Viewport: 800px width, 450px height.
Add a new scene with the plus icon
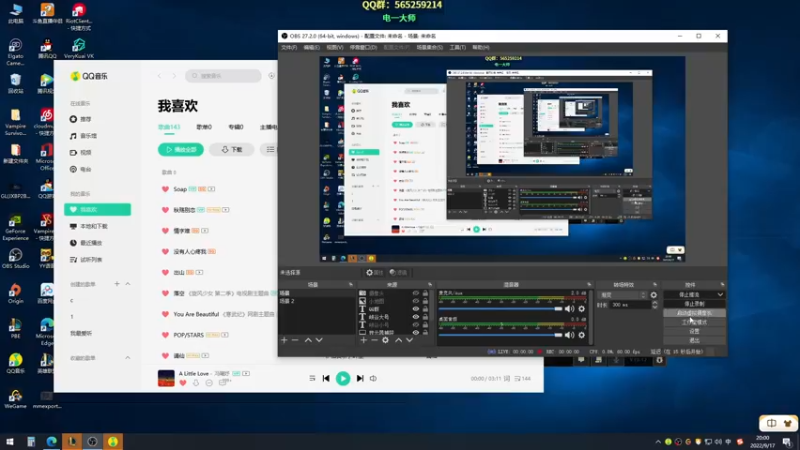point(284,340)
